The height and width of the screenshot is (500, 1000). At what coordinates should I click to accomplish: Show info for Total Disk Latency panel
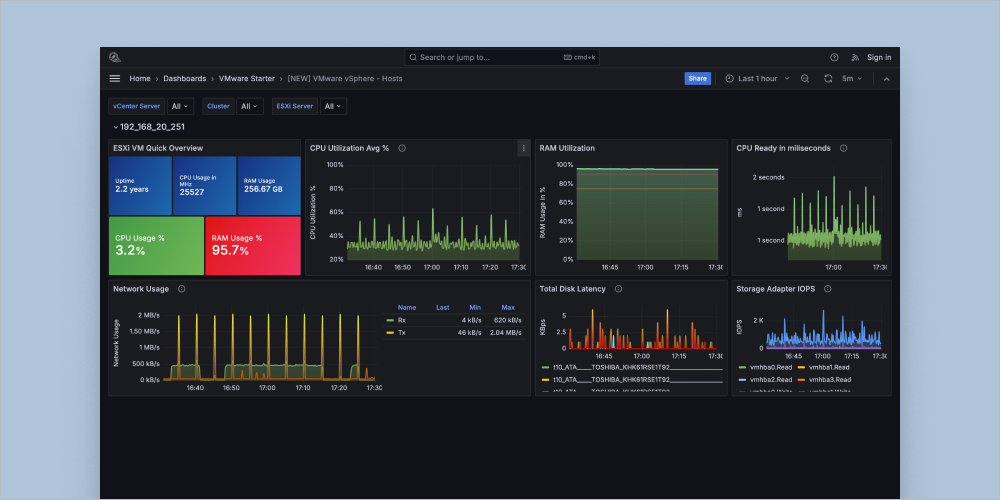pos(618,289)
